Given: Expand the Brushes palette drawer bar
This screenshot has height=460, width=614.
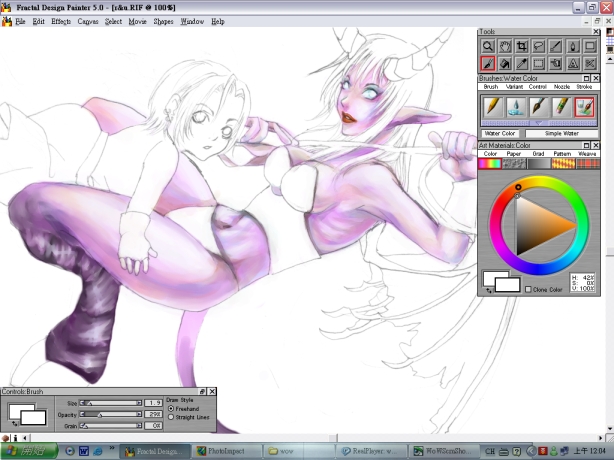Looking at the screenshot, I should coord(539,123).
